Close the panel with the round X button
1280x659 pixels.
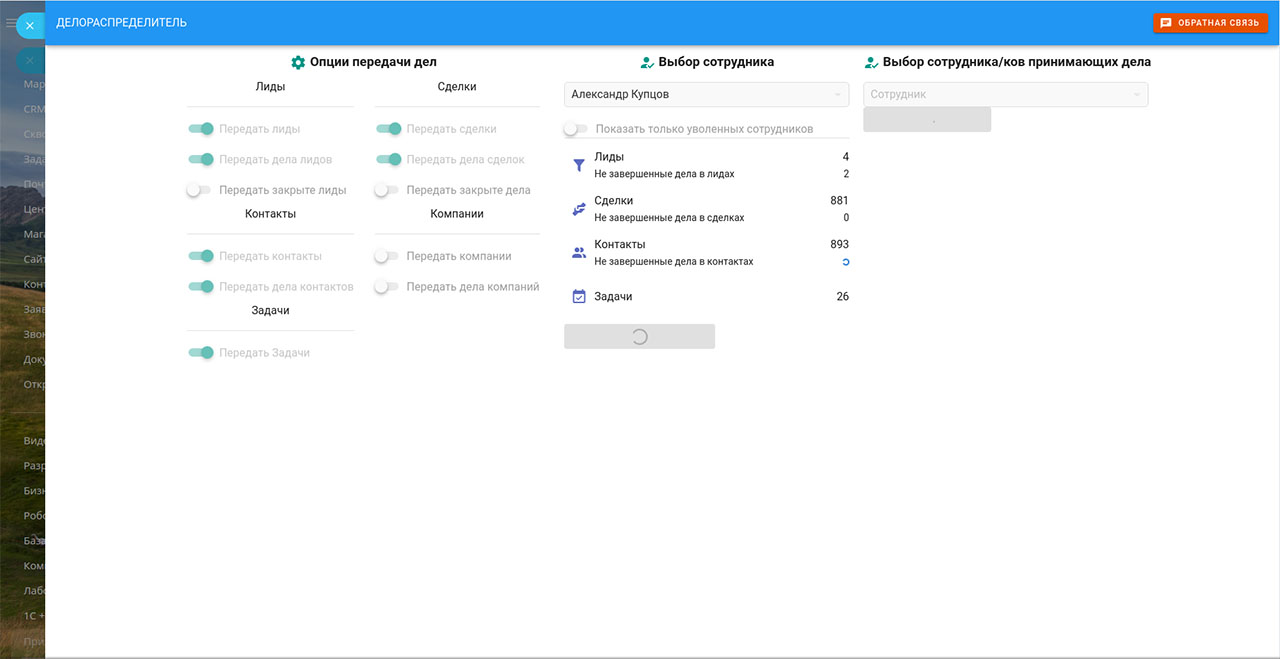30,26
